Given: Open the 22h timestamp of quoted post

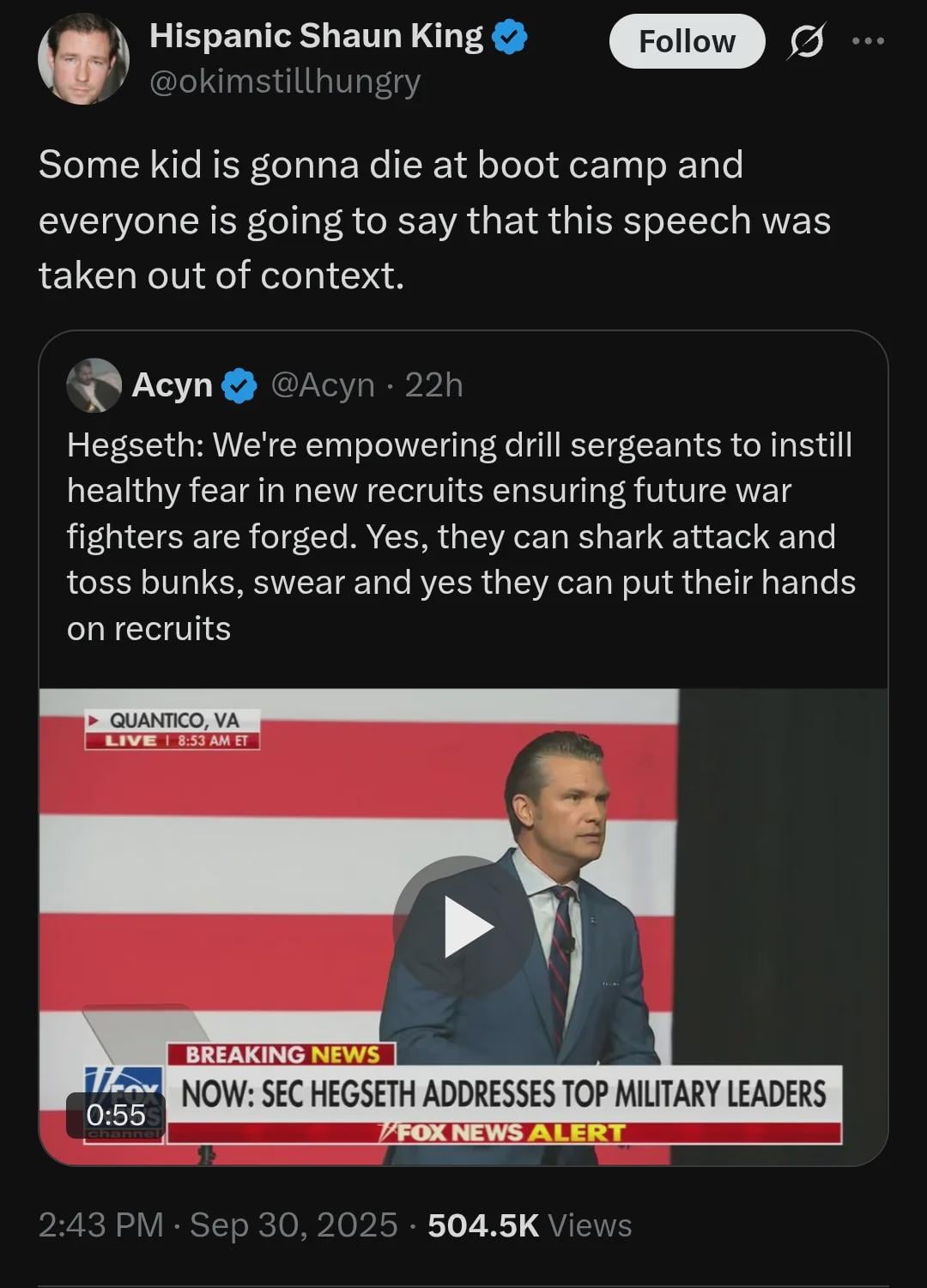Looking at the screenshot, I should pos(433,385).
